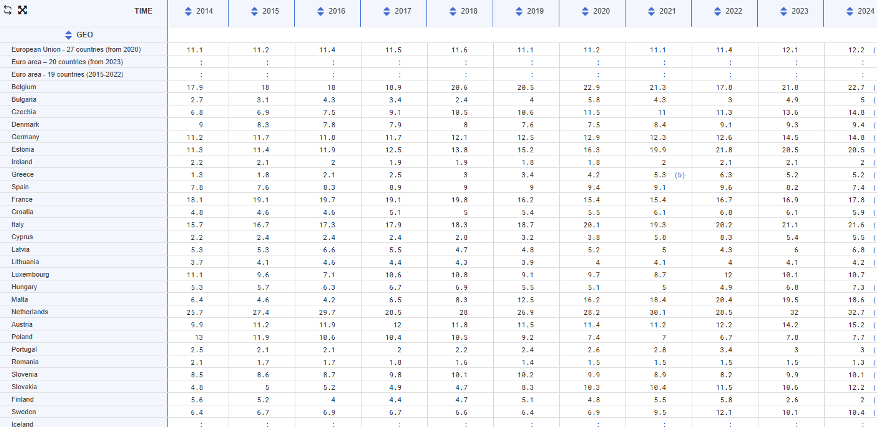Sort the data by year 2019
The image size is (878, 428).
[519, 11]
